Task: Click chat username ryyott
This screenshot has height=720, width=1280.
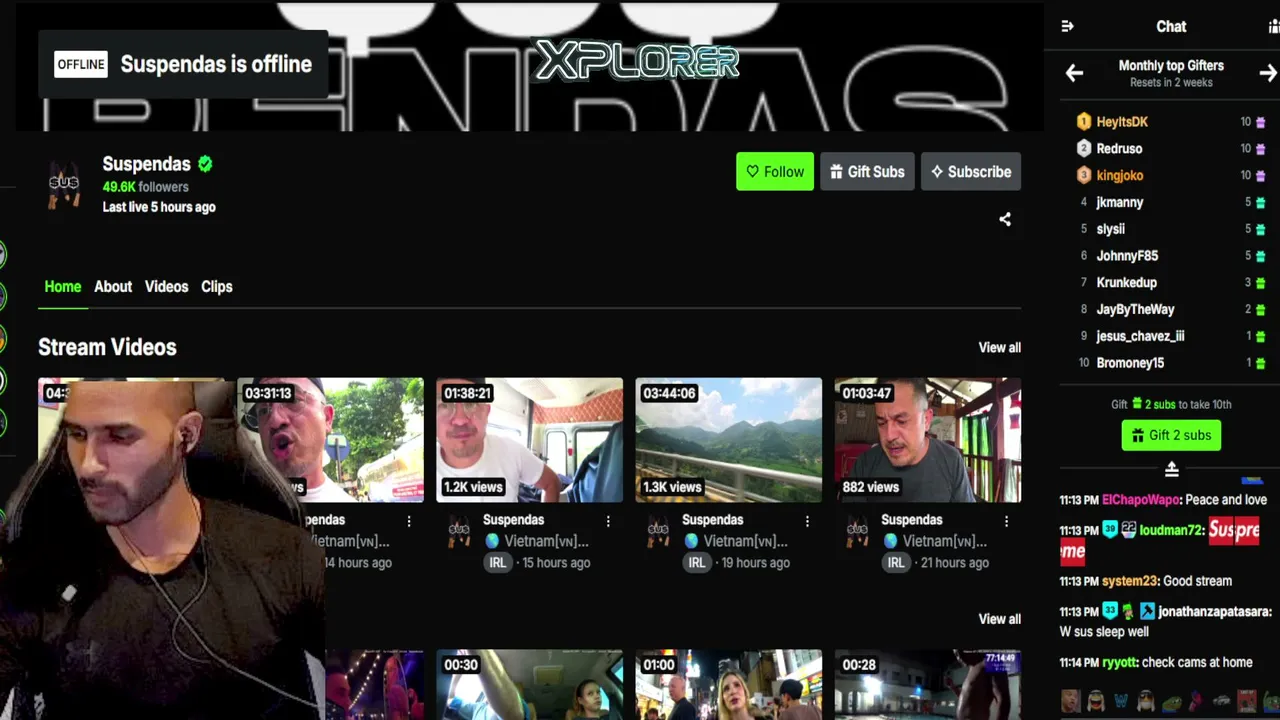Action: point(1119,662)
